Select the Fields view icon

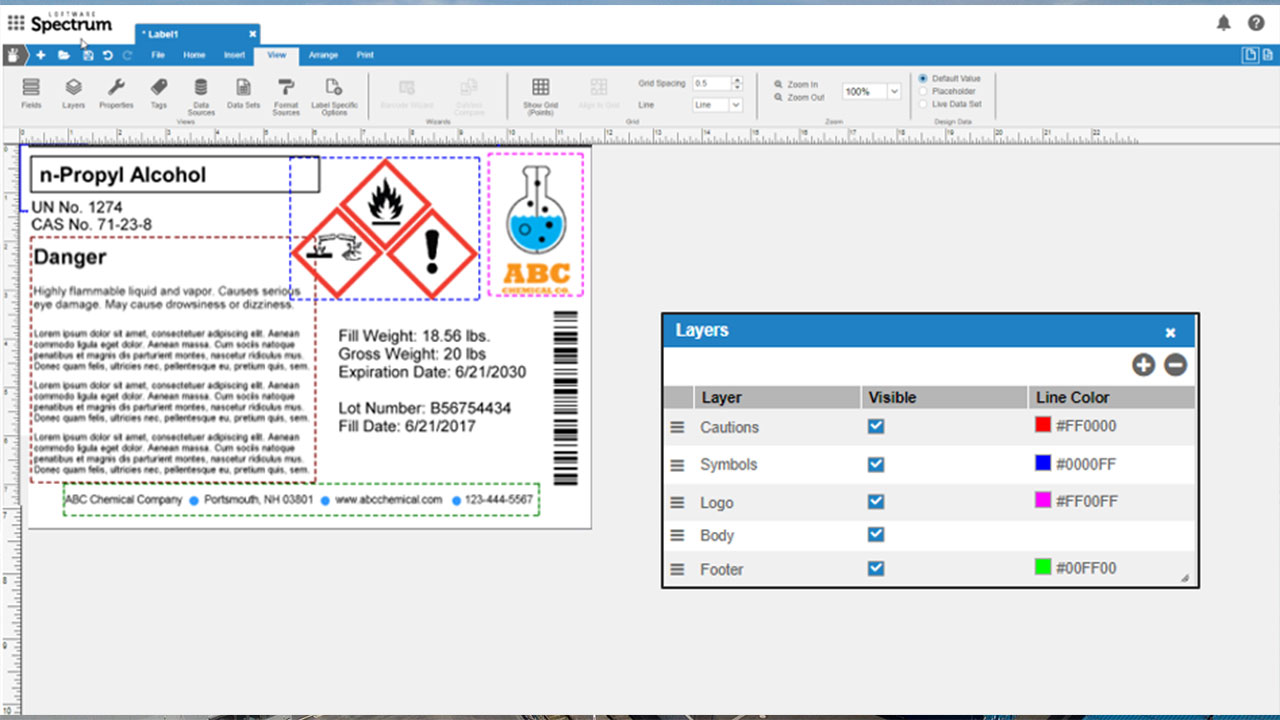click(30, 92)
